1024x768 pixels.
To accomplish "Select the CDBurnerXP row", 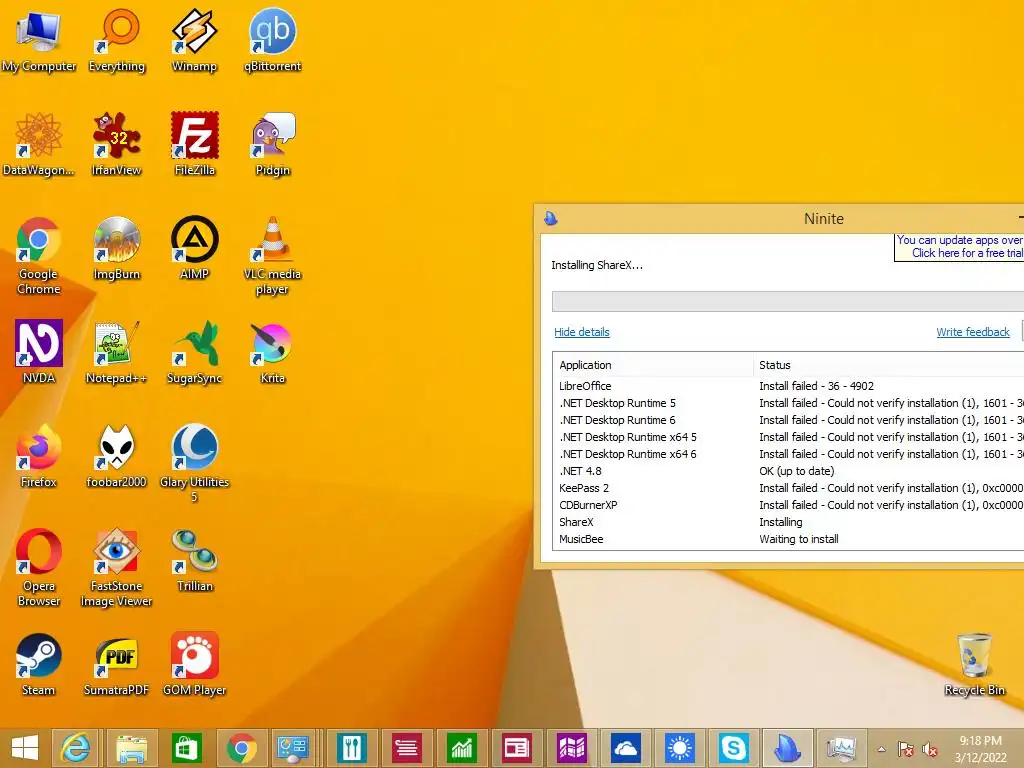I will coord(788,505).
